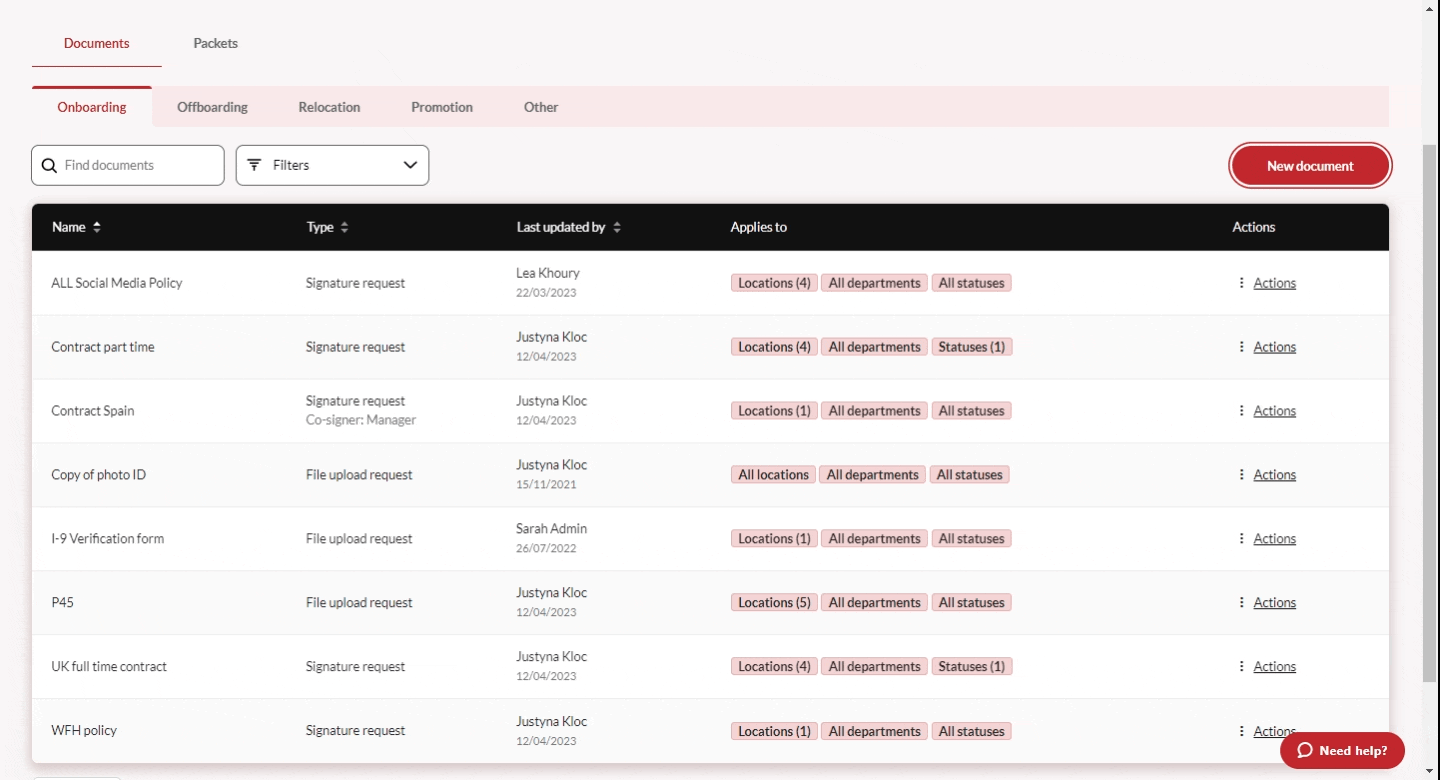Click the three-dot icon for Copy of photo ID
Image resolution: width=1440 pixels, height=780 pixels.
pos(1241,475)
